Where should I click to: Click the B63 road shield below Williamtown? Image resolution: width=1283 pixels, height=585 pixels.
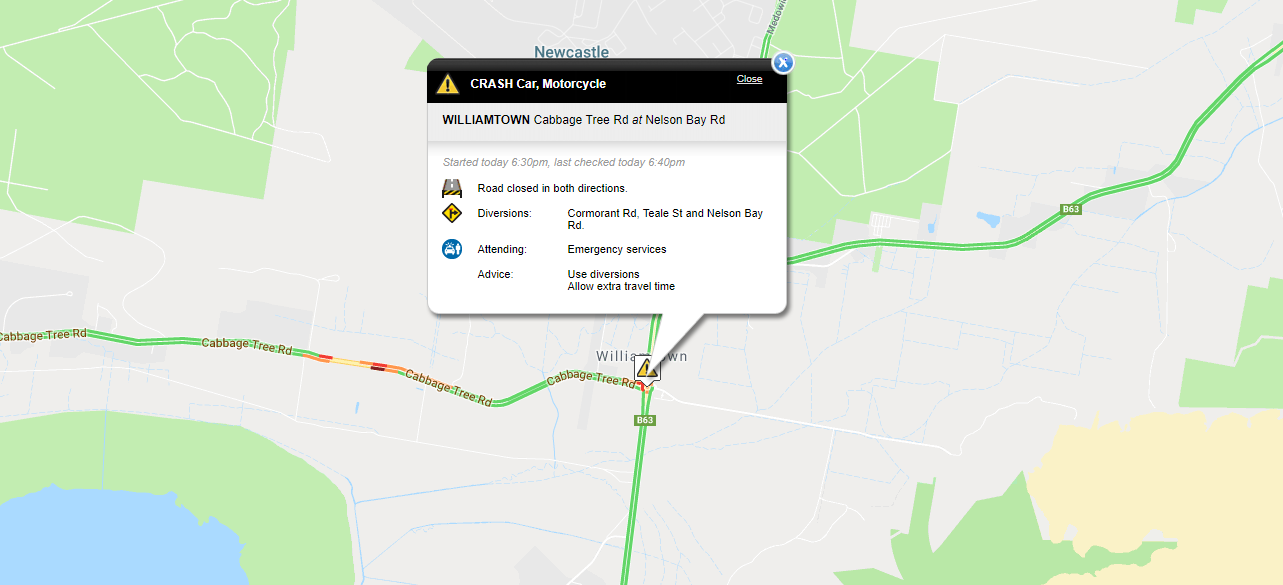[645, 420]
